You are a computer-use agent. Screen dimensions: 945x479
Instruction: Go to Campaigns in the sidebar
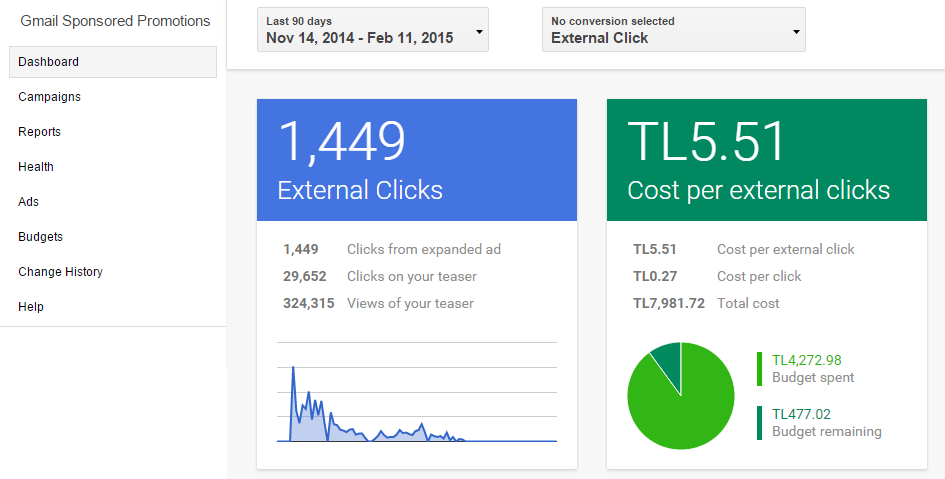point(50,97)
